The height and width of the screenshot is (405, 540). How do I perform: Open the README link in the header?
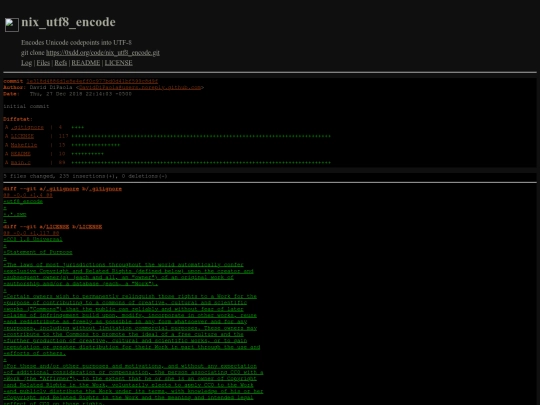pos(86,63)
